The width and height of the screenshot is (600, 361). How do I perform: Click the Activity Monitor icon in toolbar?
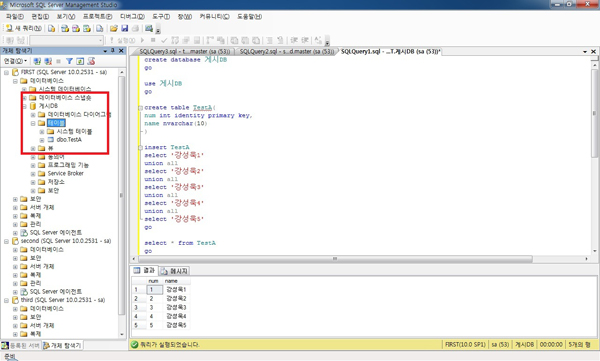click(149, 28)
